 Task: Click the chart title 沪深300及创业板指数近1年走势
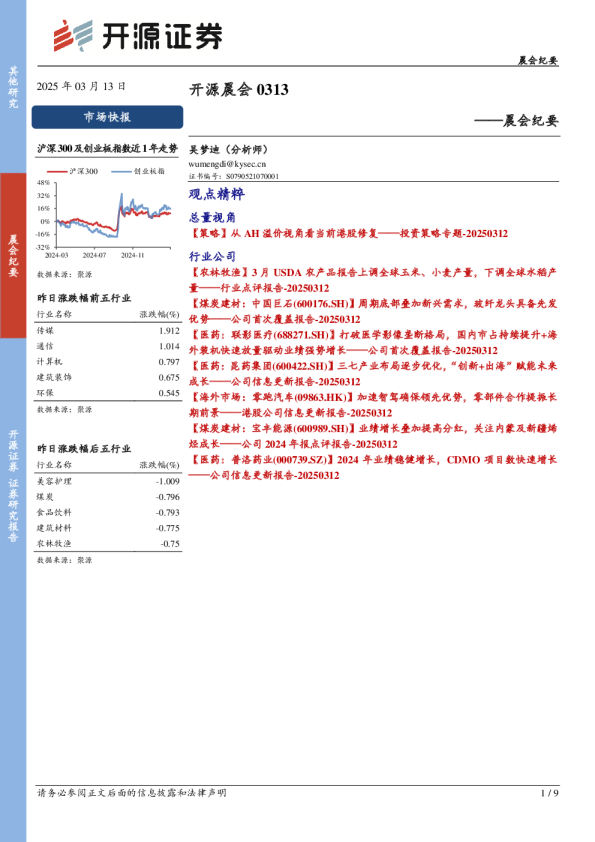[107, 149]
